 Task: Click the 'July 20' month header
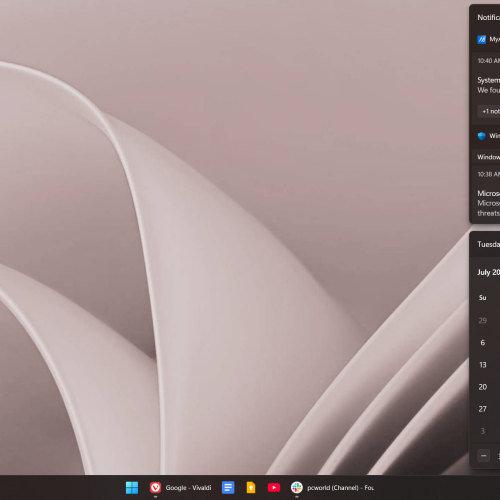pos(489,272)
